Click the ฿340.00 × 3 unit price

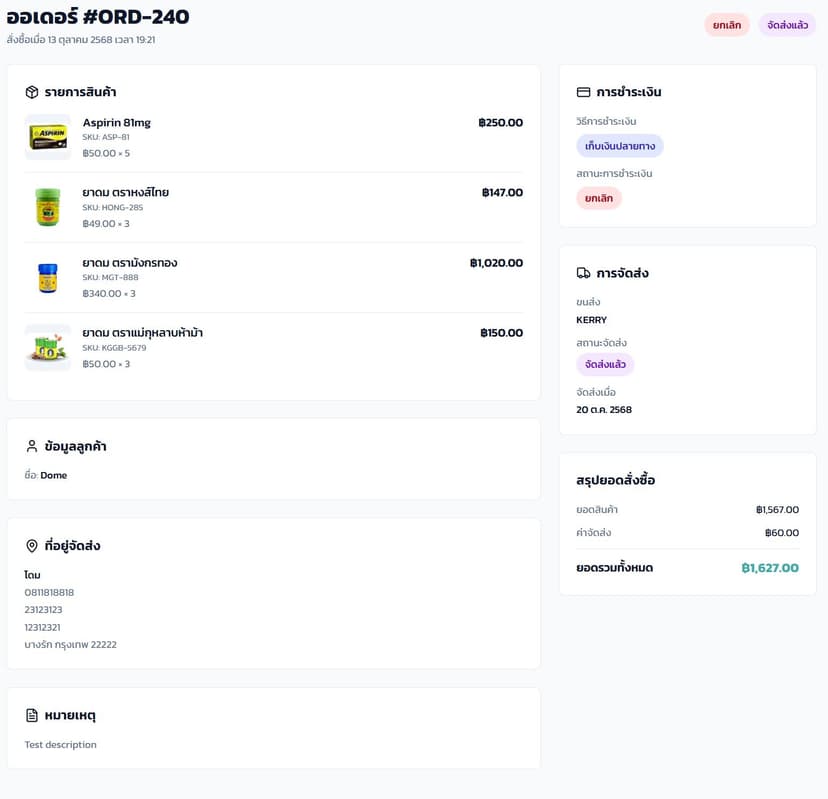pos(109,293)
